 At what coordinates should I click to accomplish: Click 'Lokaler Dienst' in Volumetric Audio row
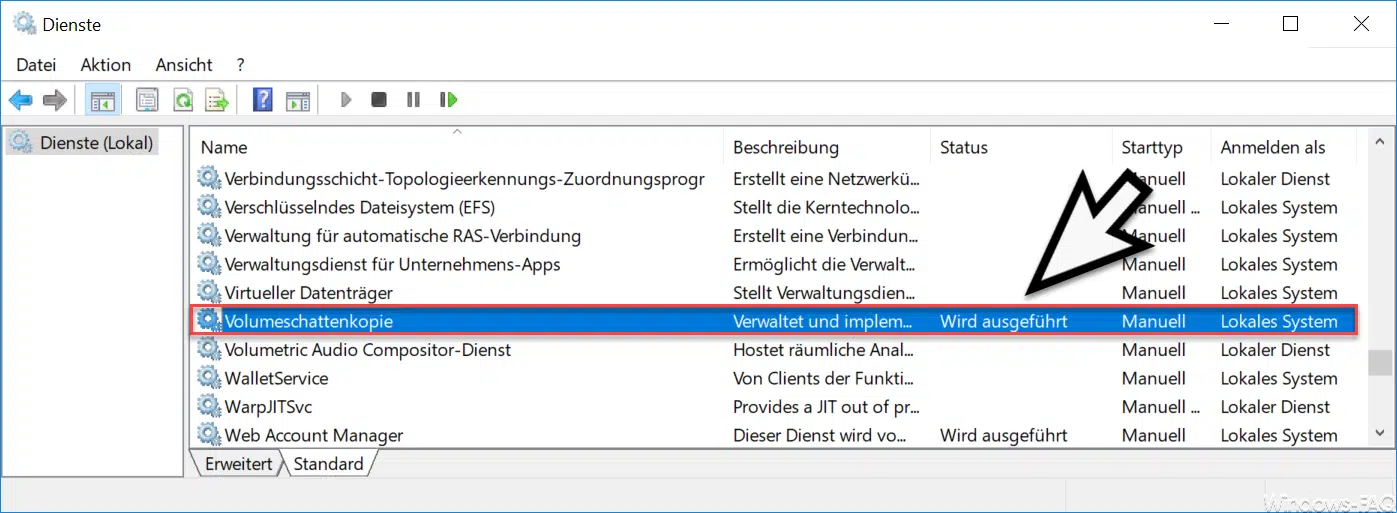1275,350
